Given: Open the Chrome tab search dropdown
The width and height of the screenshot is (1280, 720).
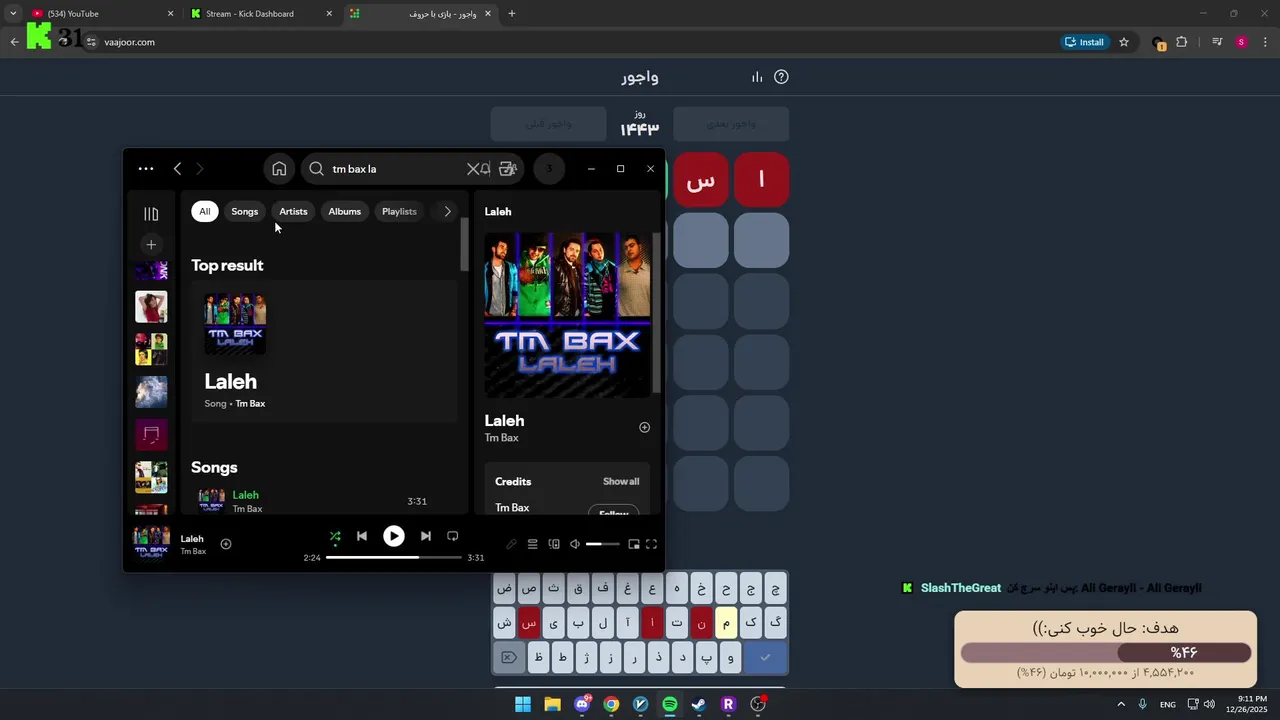Looking at the screenshot, I should 12,14.
